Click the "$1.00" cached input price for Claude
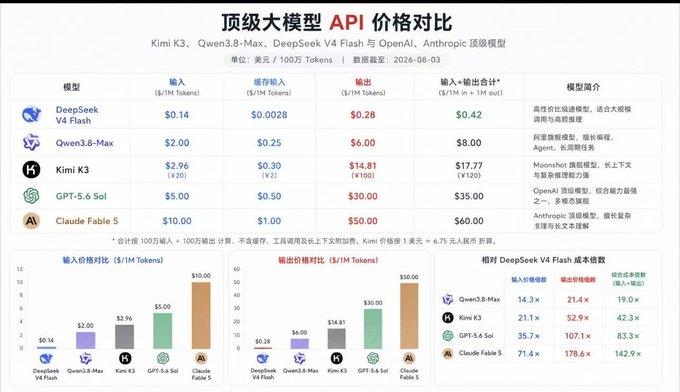This screenshot has height=392, width=680. click(x=269, y=221)
